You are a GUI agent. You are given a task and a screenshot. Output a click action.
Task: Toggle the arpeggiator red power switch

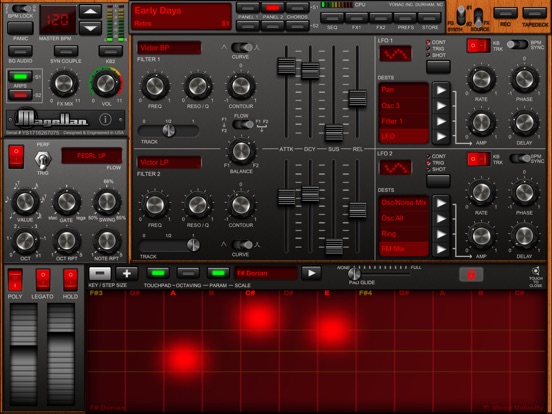click(x=16, y=156)
